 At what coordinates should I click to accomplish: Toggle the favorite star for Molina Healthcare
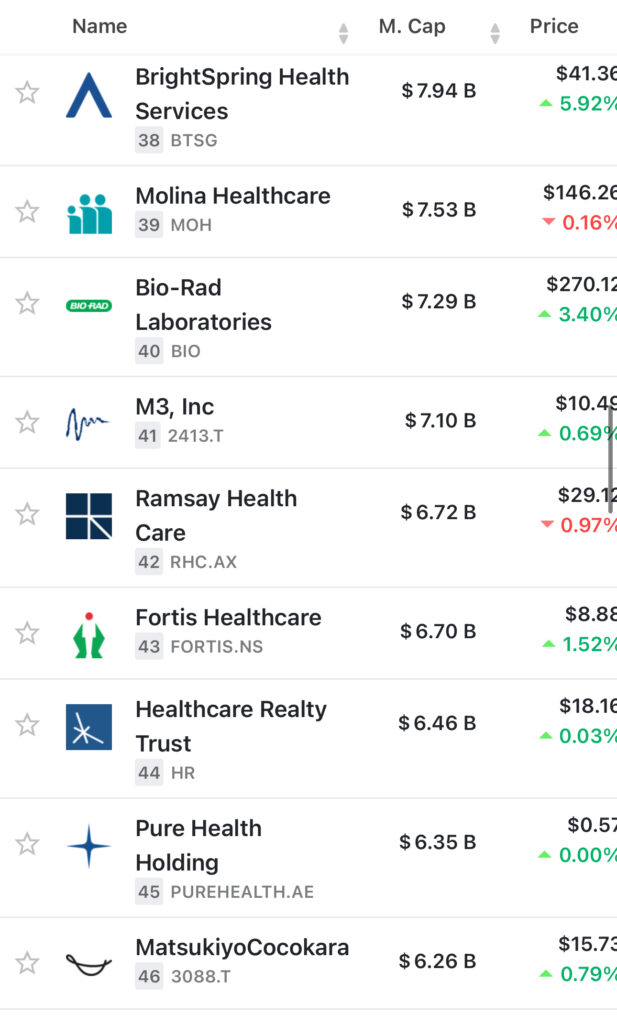coord(27,211)
